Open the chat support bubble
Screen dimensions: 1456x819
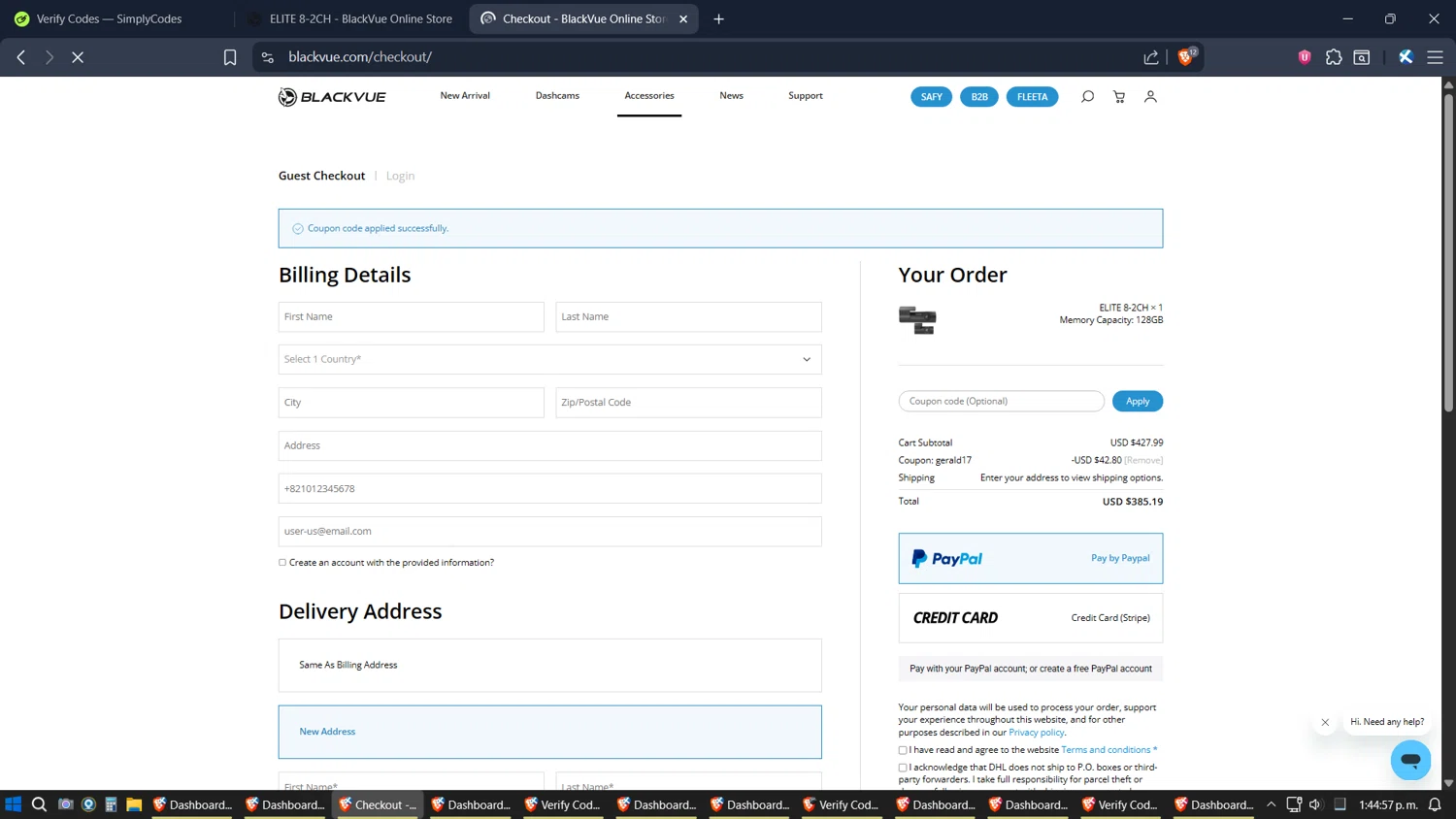pos(1410,760)
